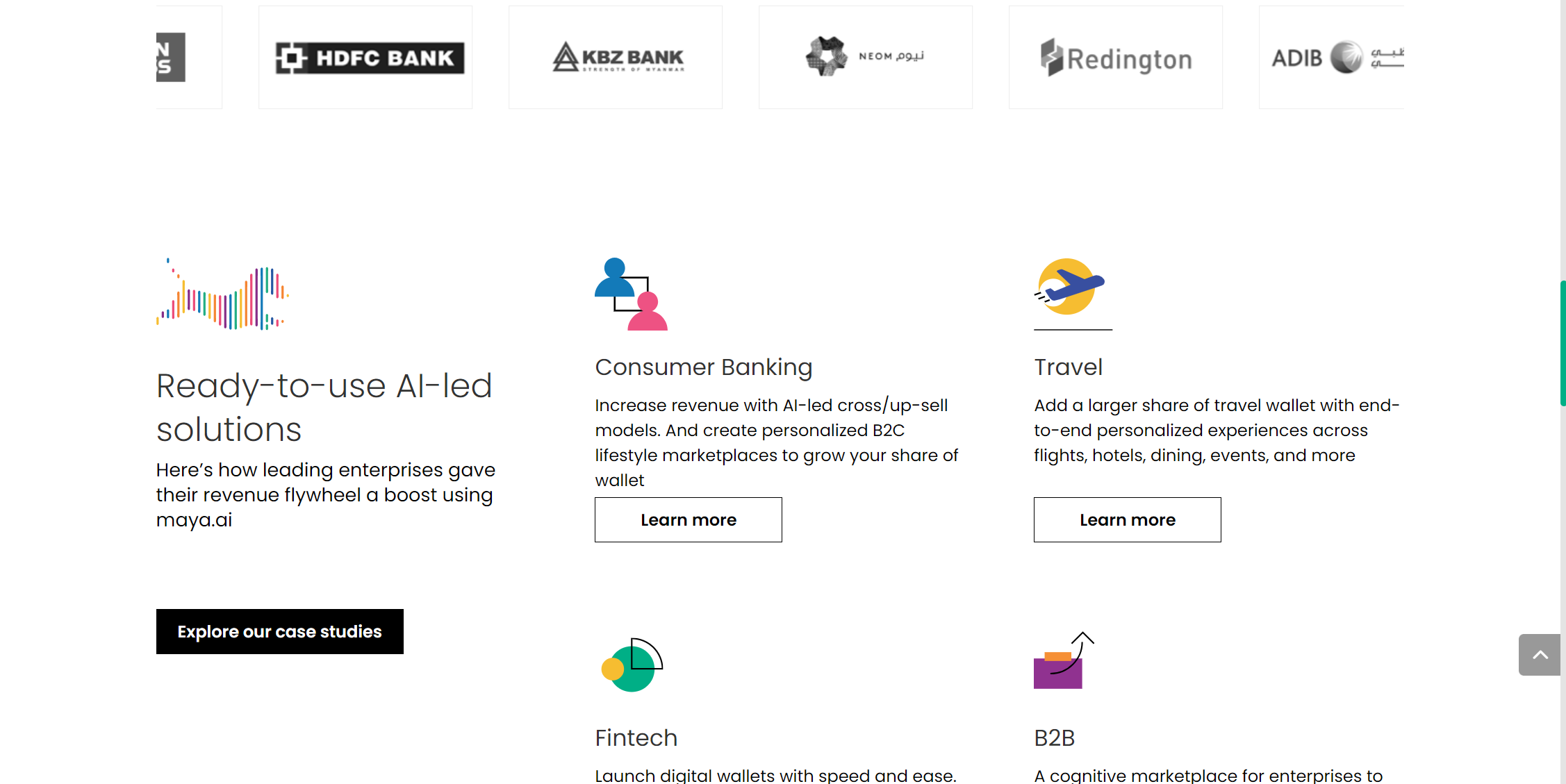This screenshot has width=1566, height=784.
Task: Click Learn more under Travel
Action: point(1128,519)
